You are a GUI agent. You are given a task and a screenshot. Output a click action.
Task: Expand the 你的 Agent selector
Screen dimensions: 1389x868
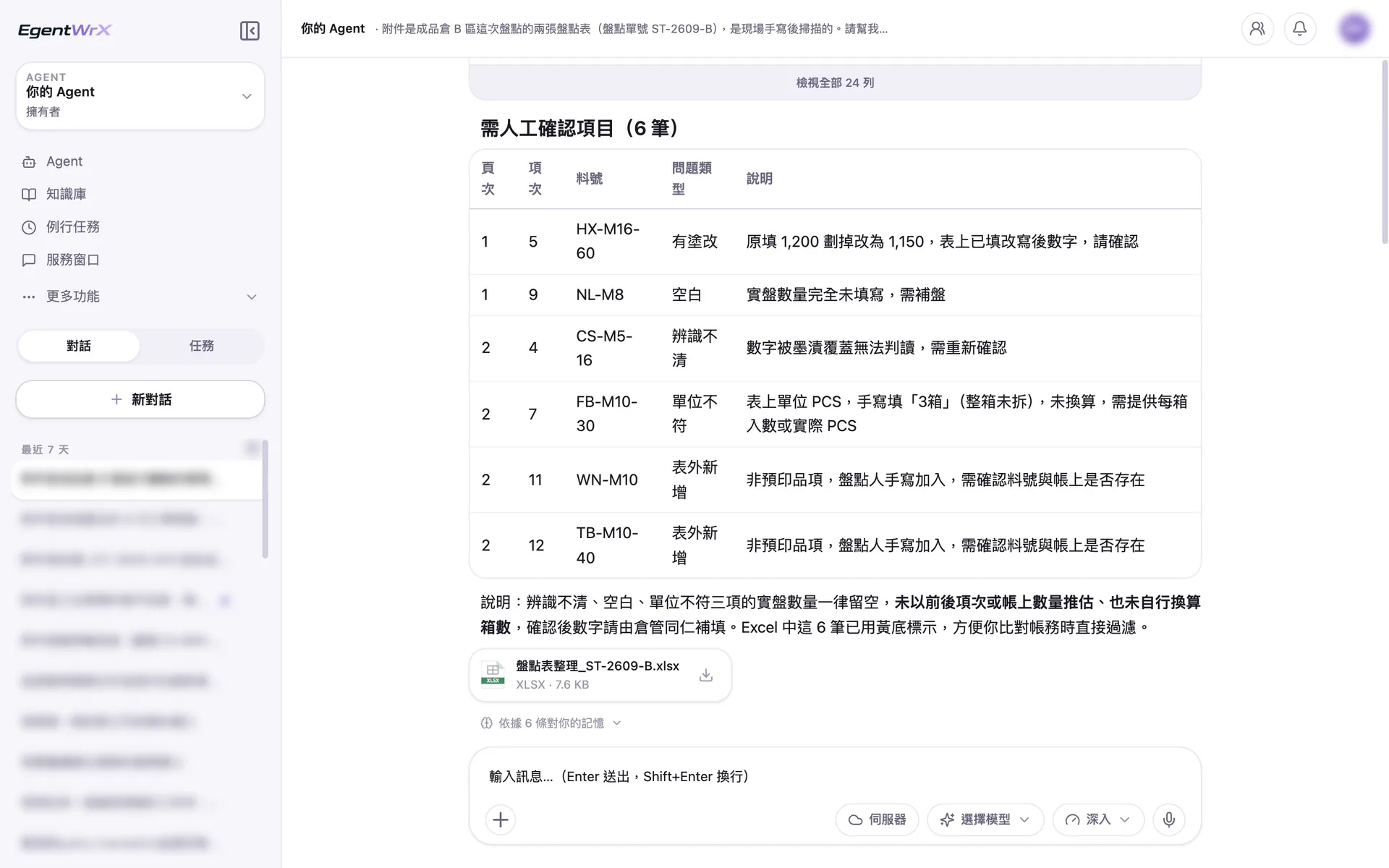click(x=140, y=95)
